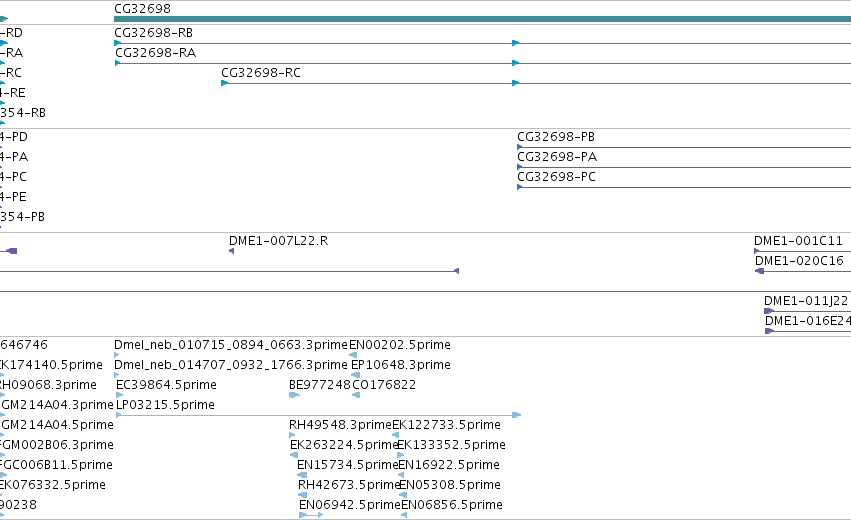
Task: Select EST CO176822 label
Action: [384, 385]
